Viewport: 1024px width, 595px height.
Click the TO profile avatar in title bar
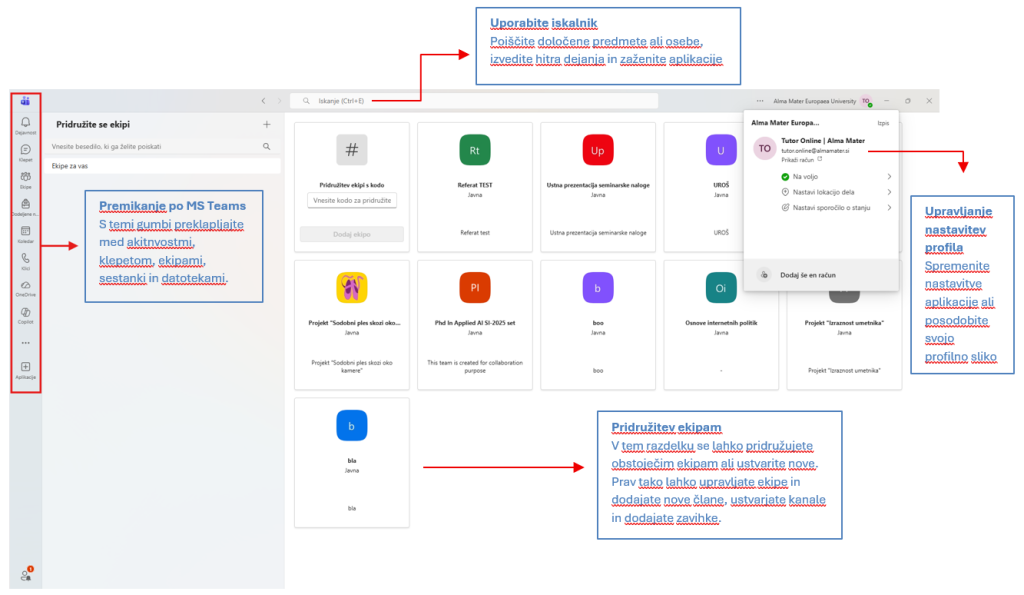866,101
